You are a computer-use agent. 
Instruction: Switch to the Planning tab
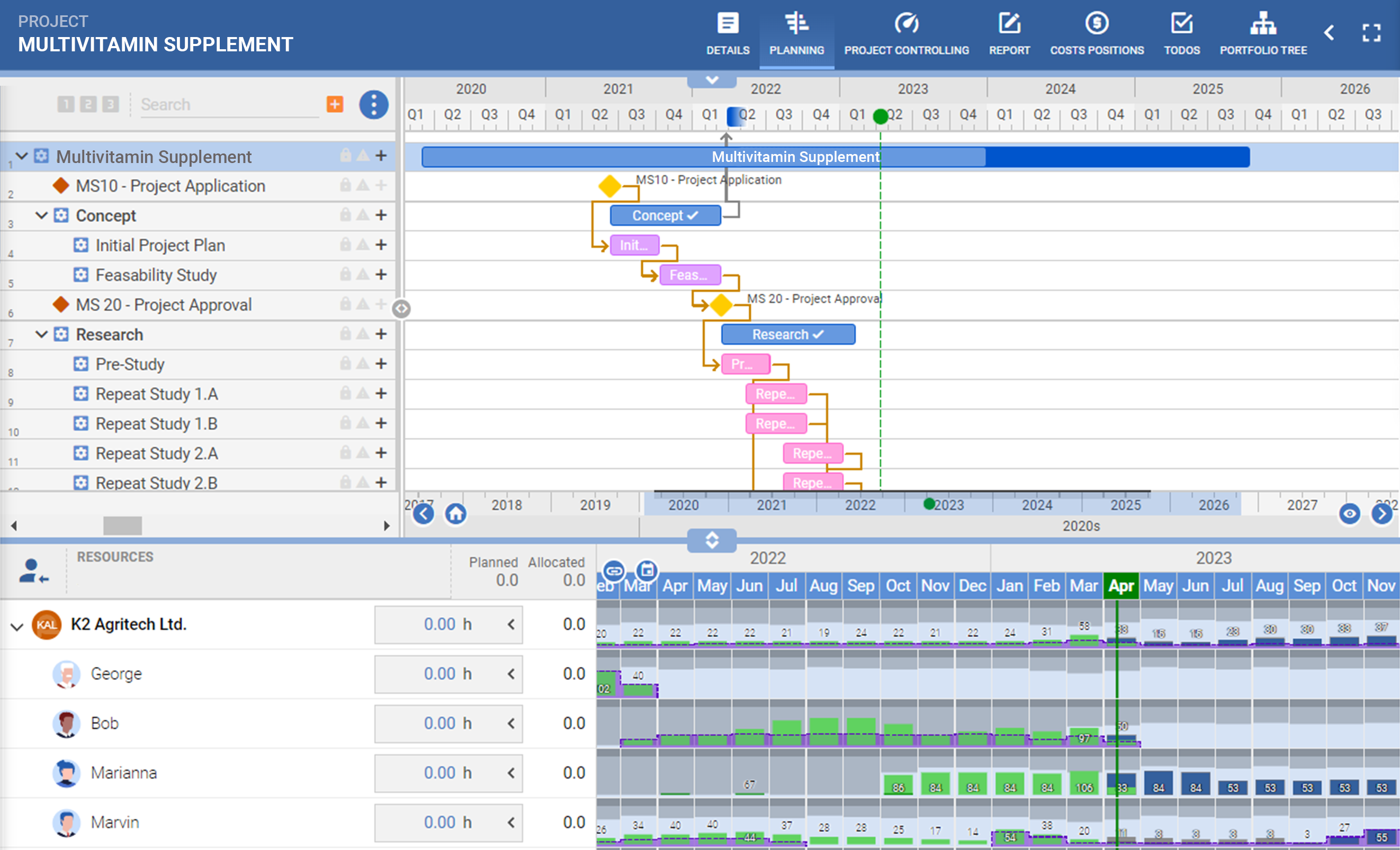(x=796, y=34)
